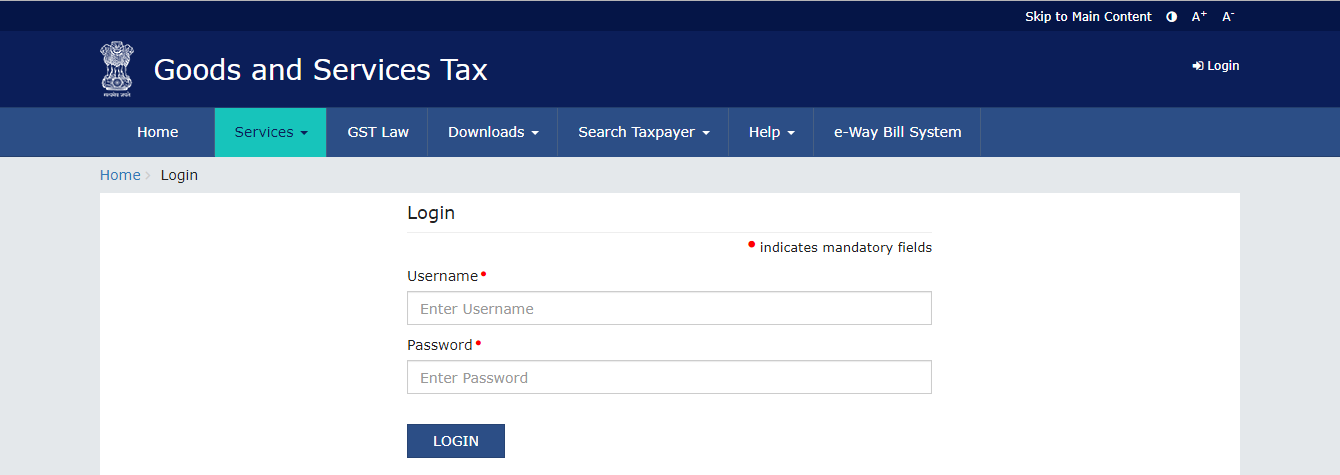This screenshot has width=1340, height=475.
Task: Click the Login breadcrumb text
Action: (x=179, y=175)
